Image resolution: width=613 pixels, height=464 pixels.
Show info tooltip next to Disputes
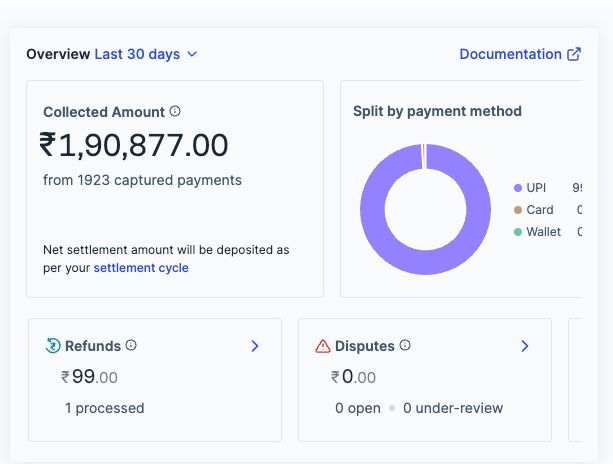[x=405, y=346]
